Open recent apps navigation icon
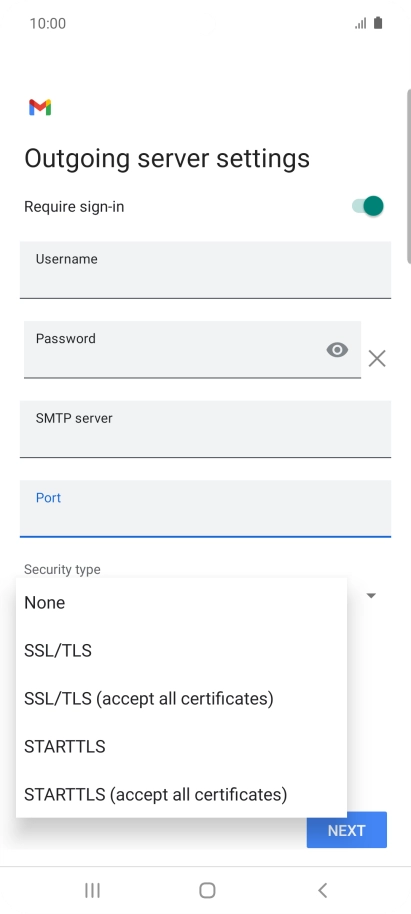The height and width of the screenshot is (914, 411). (x=92, y=890)
